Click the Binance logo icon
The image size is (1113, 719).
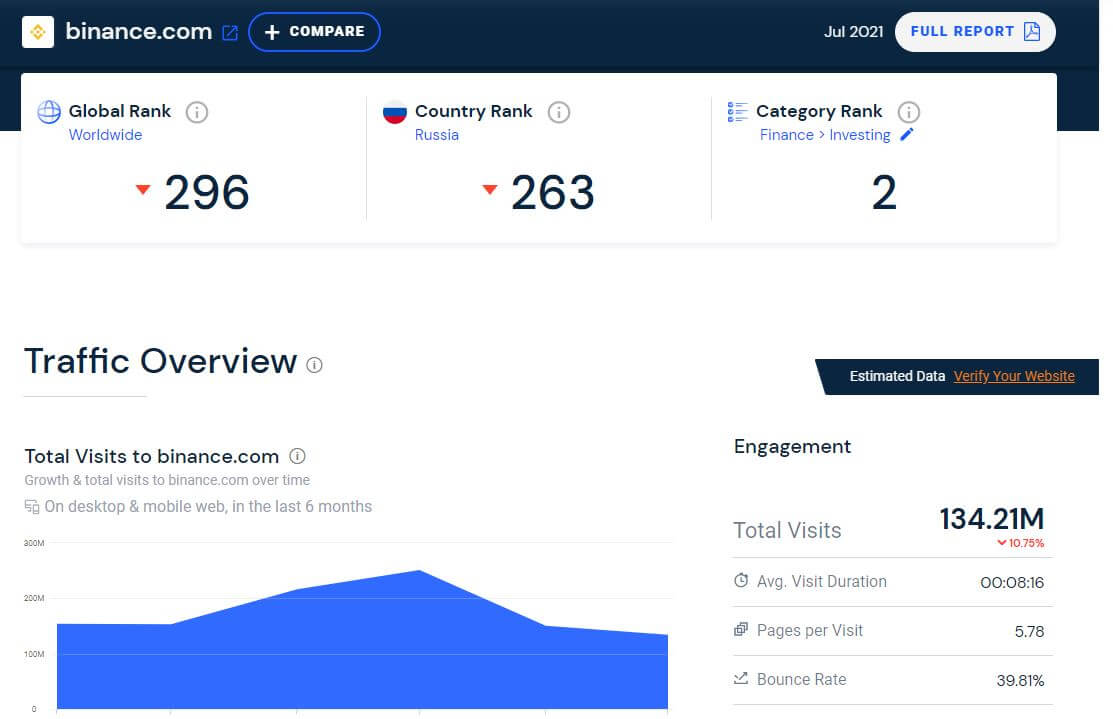tap(38, 32)
